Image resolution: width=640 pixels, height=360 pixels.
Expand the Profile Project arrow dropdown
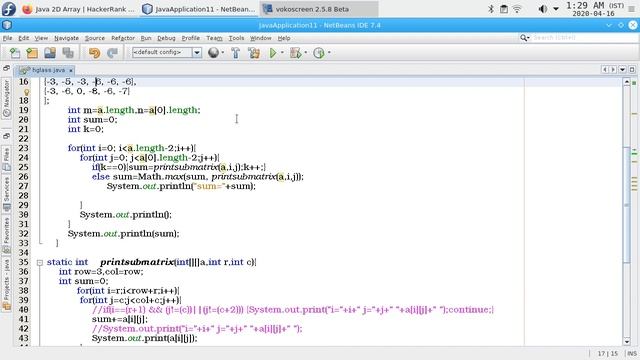(329, 53)
